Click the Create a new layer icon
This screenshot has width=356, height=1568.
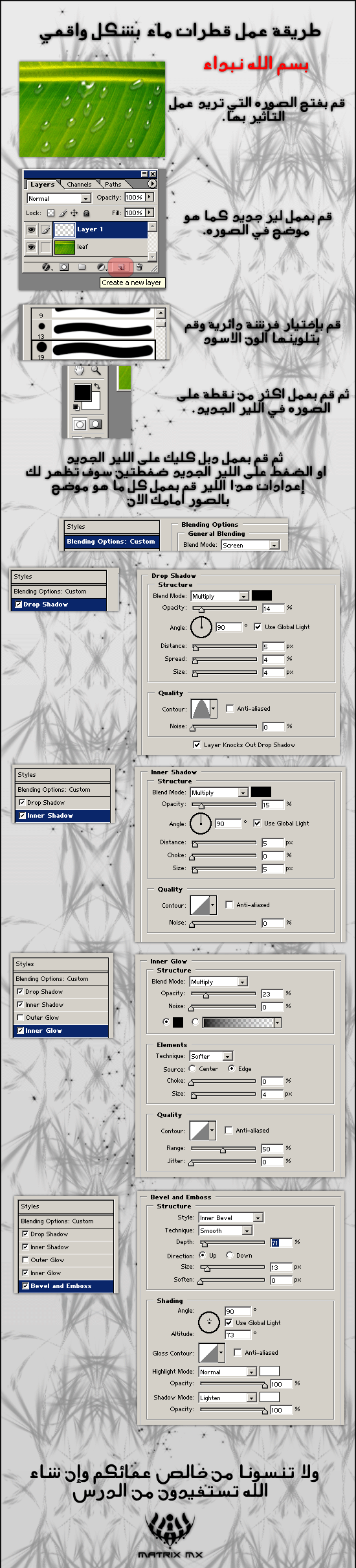120,267
